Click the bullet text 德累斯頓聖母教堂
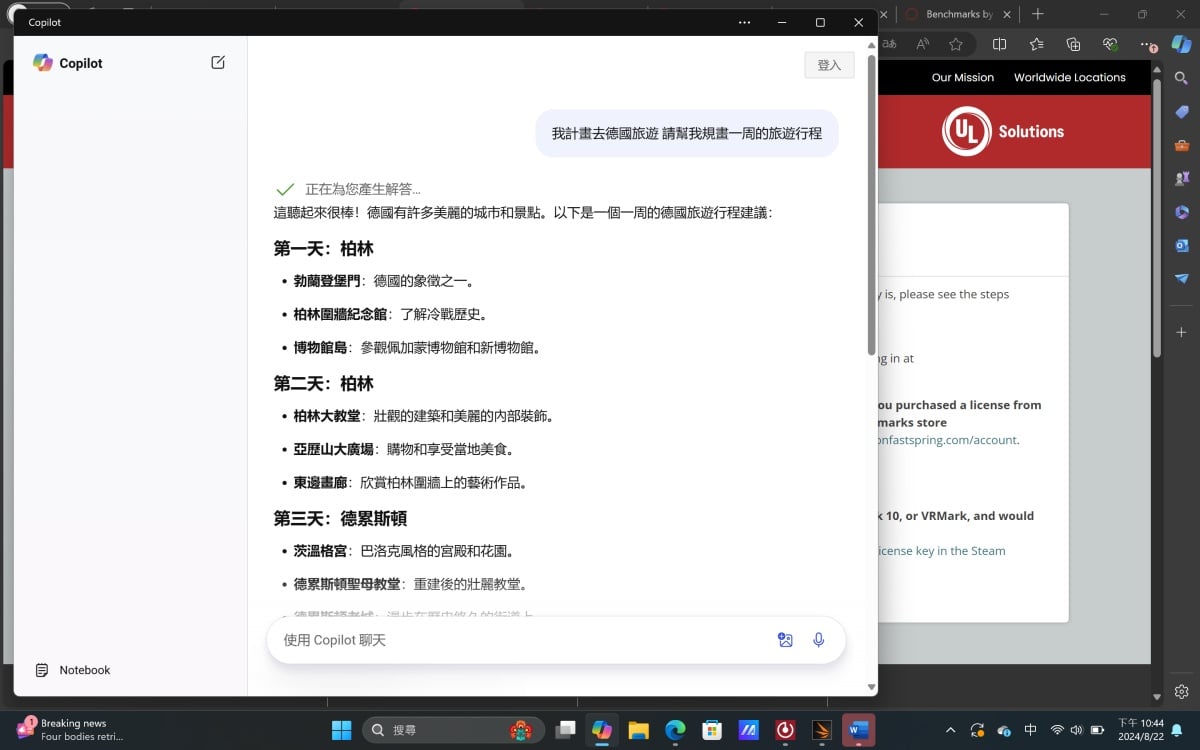This screenshot has height=750, width=1200. point(347,584)
